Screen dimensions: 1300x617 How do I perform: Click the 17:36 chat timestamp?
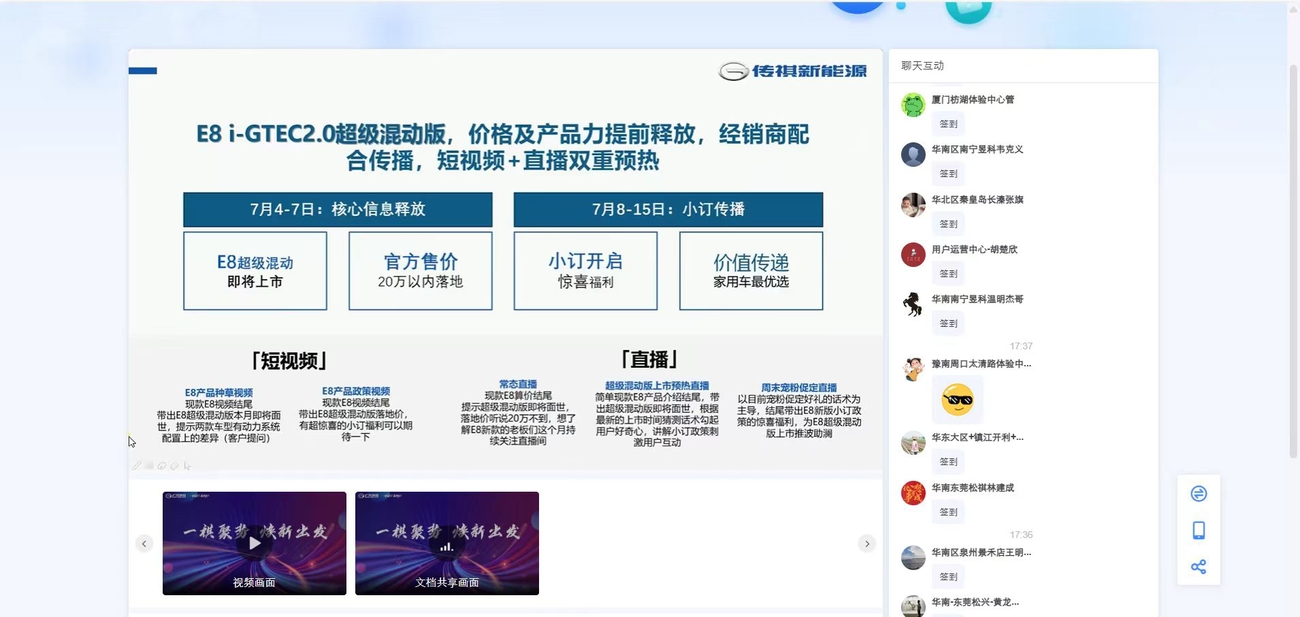point(1021,535)
